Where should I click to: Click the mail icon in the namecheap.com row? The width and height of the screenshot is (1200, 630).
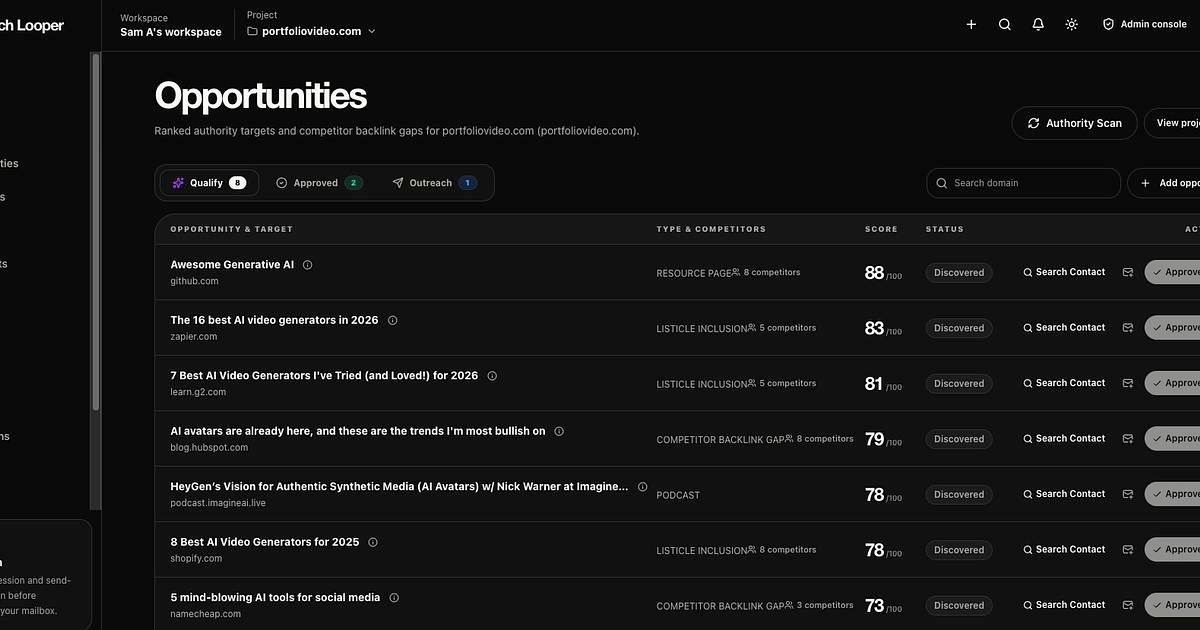pyautogui.click(x=1128, y=605)
